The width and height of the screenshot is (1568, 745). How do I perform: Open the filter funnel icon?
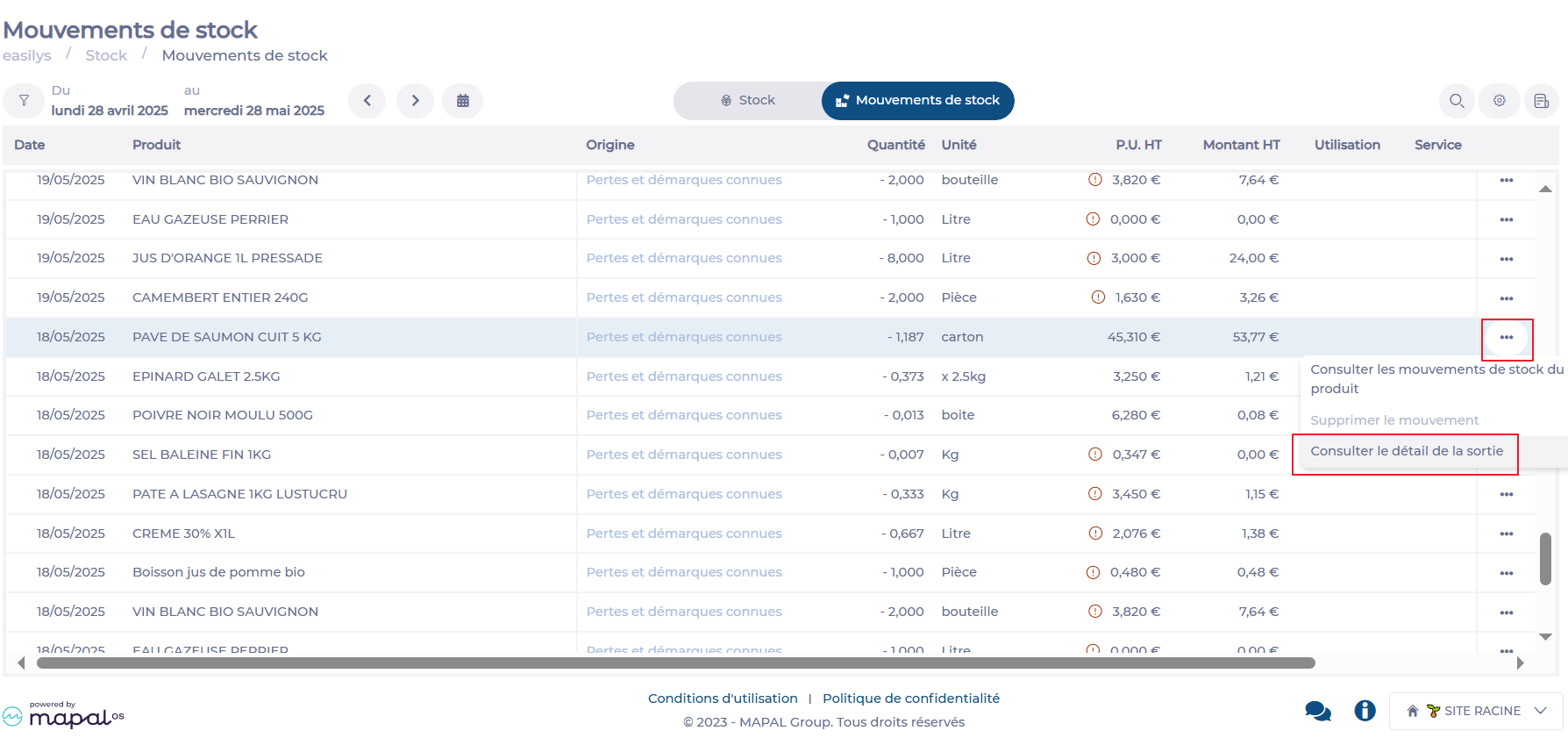tap(24, 101)
